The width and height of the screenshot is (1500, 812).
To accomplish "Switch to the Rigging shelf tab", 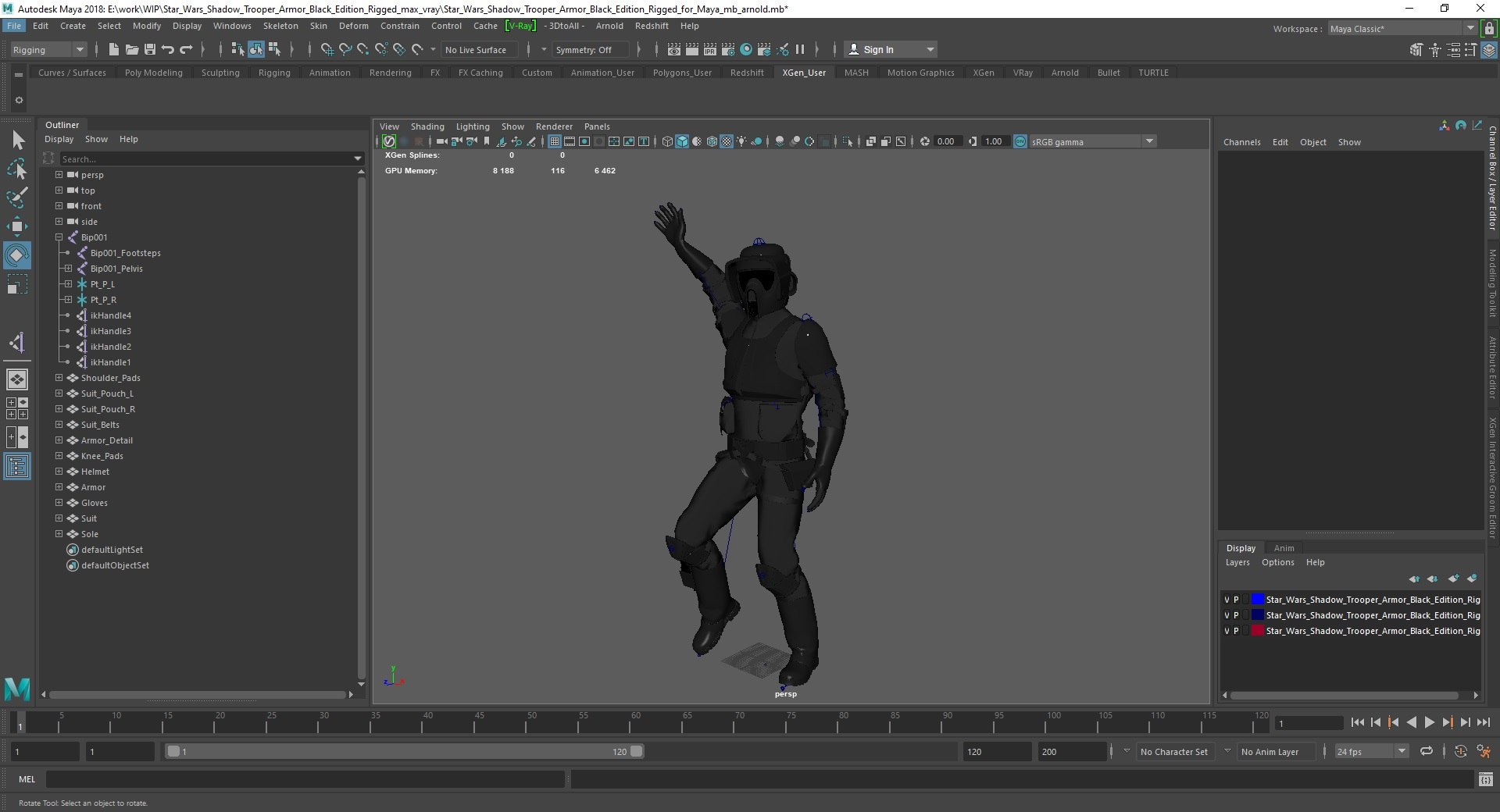I will pos(274,73).
